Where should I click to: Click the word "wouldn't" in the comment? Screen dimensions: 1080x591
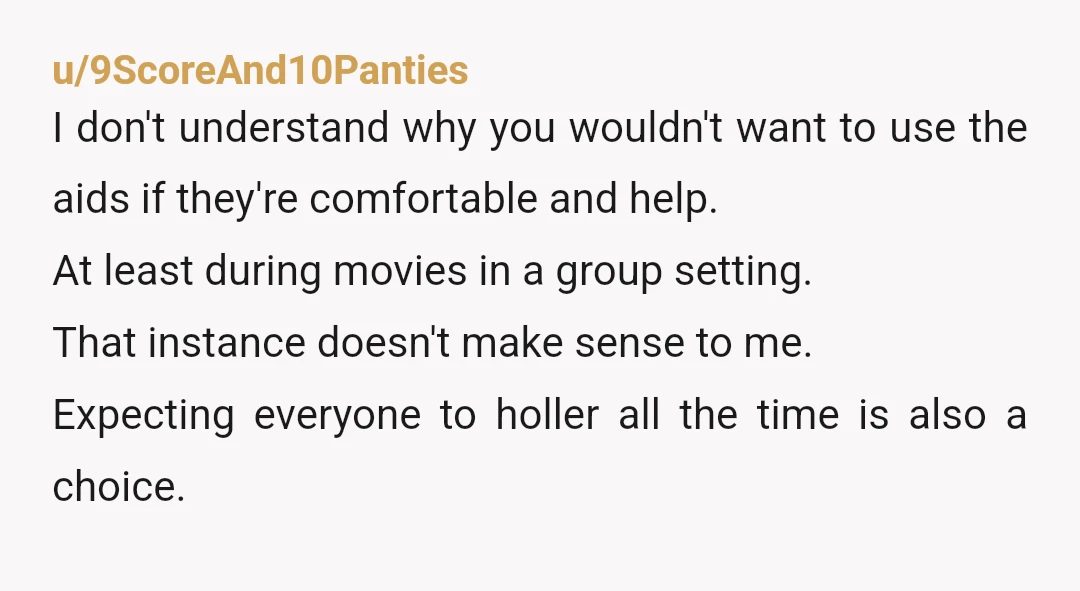[645, 128]
